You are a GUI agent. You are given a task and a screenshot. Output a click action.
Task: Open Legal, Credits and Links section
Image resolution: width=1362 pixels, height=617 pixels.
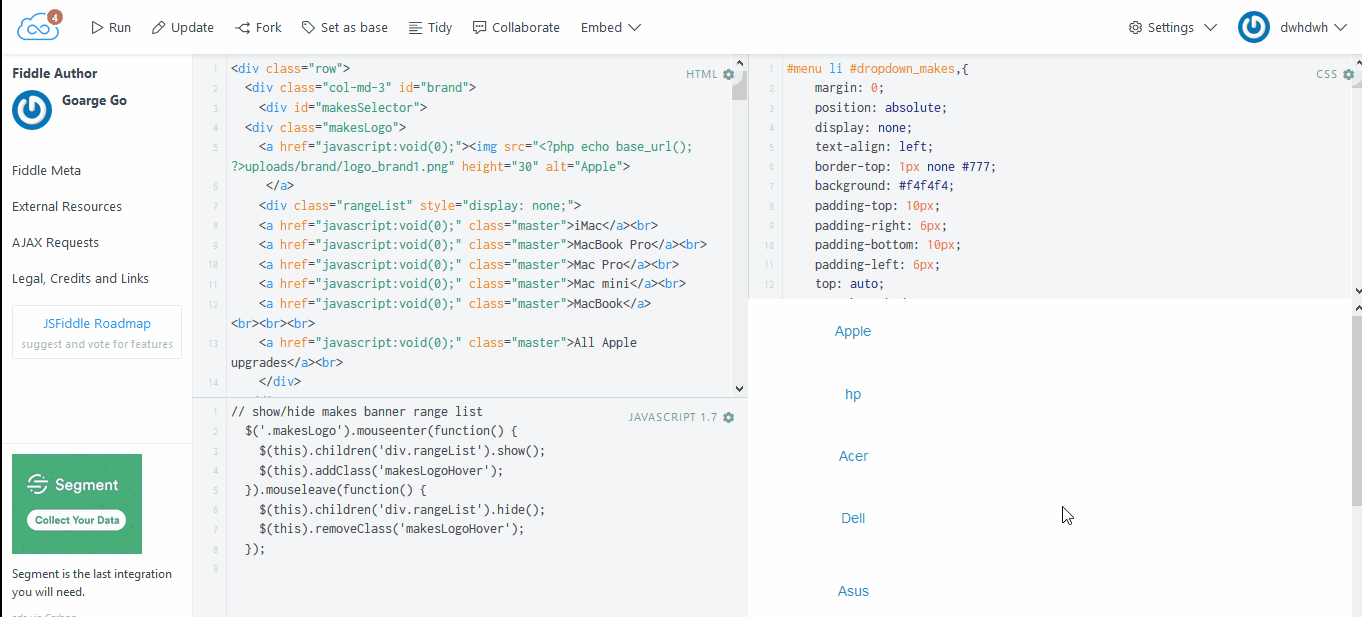pyautogui.click(x=80, y=278)
